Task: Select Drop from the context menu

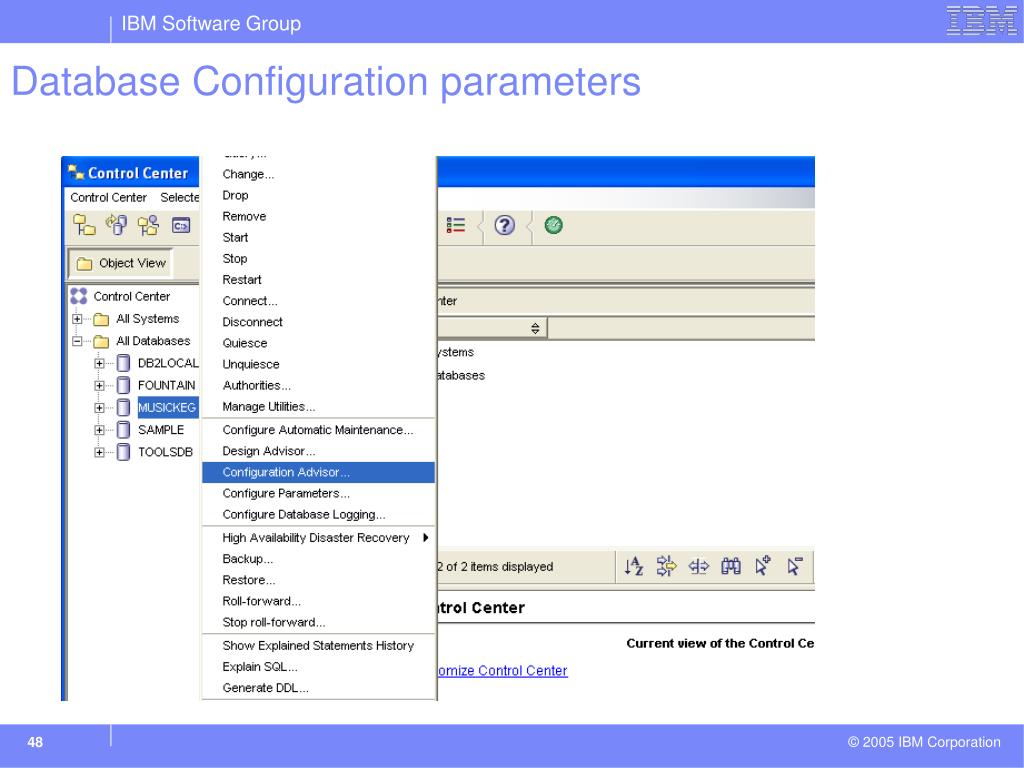Action: point(319,195)
